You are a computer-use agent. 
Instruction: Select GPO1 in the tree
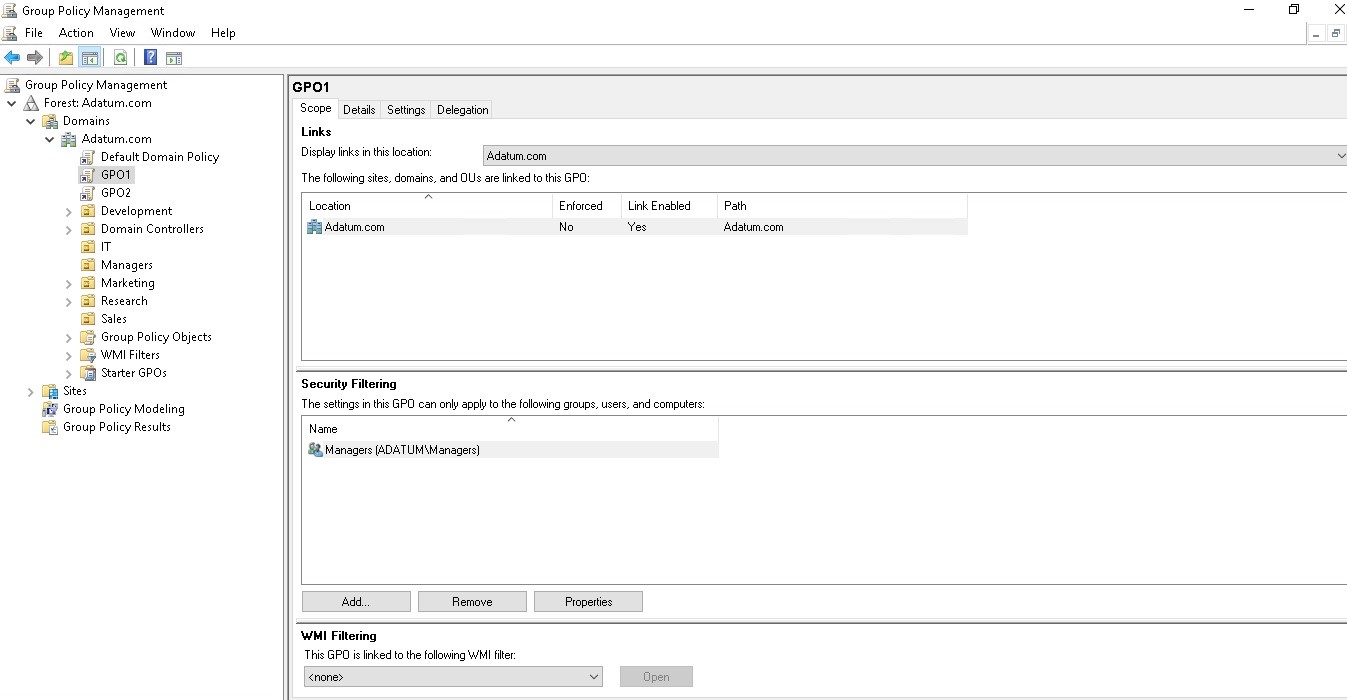click(116, 175)
